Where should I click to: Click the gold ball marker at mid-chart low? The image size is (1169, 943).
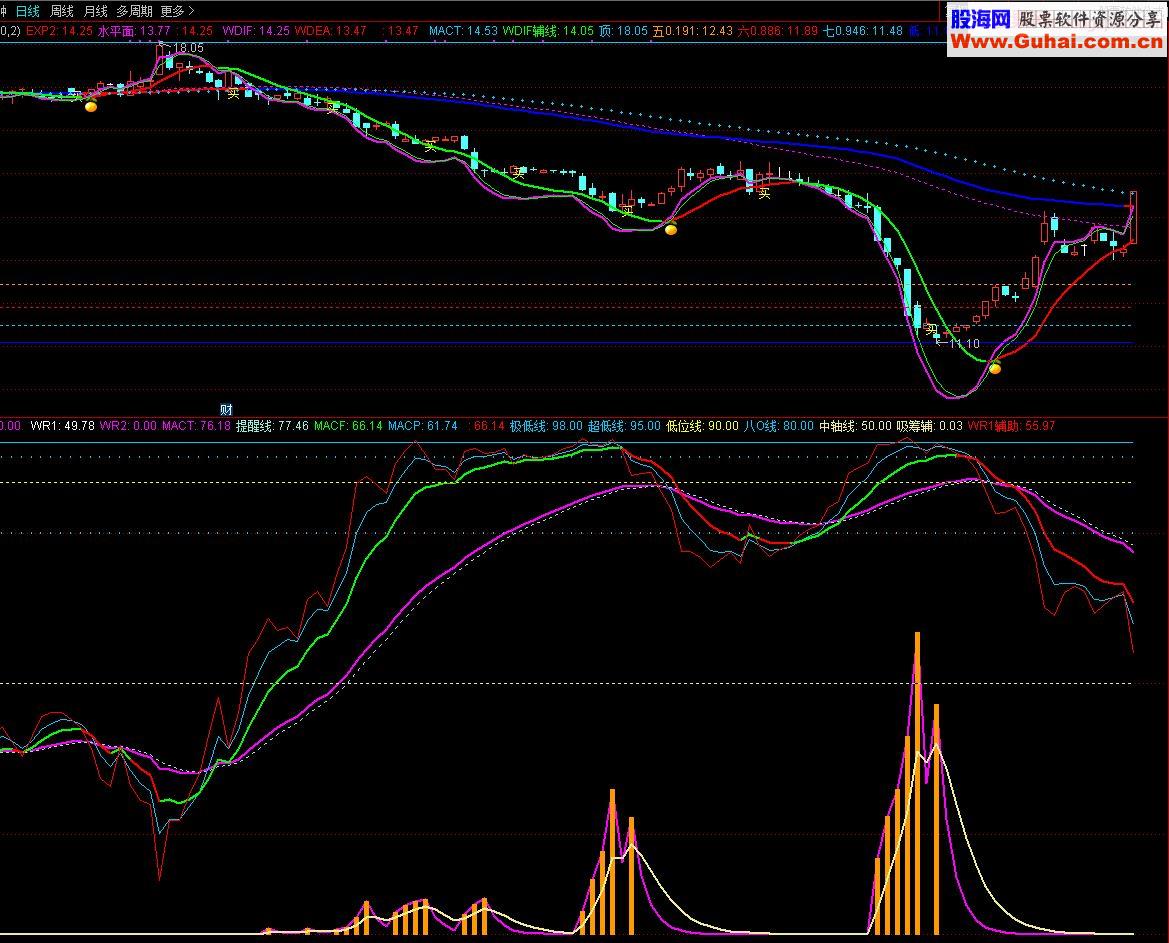coord(671,230)
